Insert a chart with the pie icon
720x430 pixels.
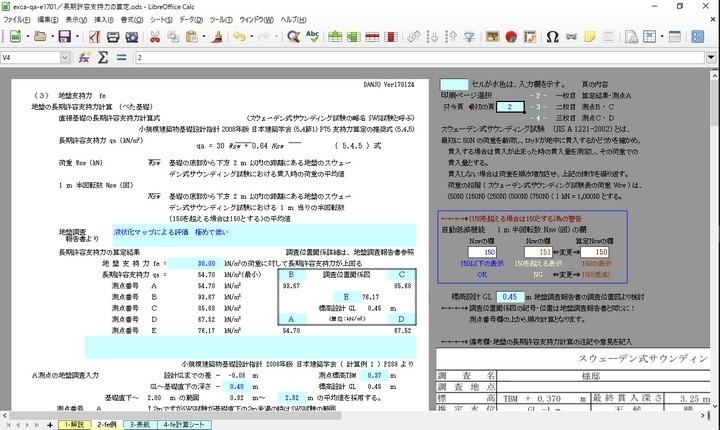pos(511,36)
